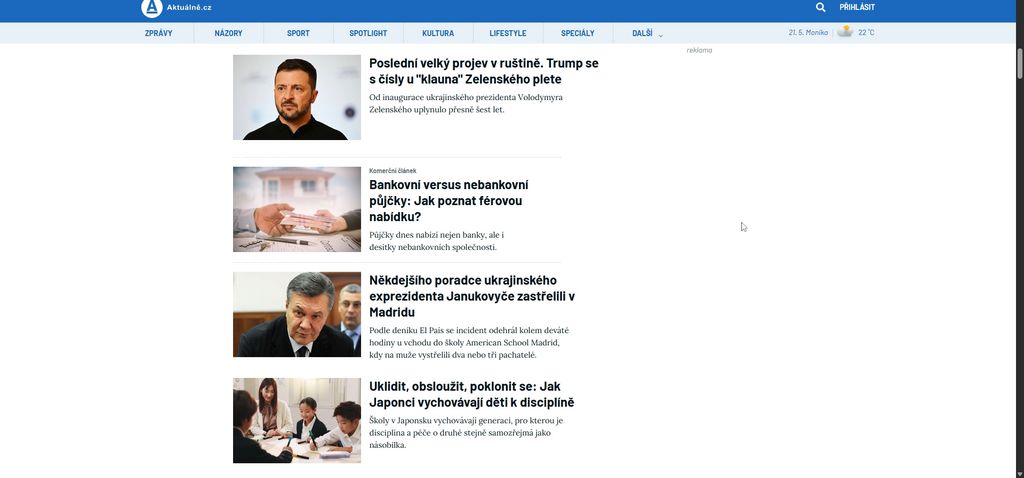Open the Zelensky article thumbnail

[x=297, y=97]
